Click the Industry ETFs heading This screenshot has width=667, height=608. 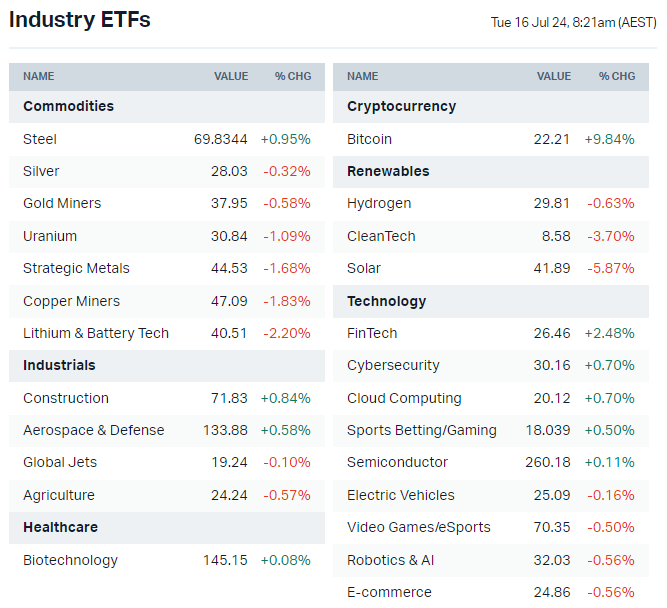click(80, 20)
